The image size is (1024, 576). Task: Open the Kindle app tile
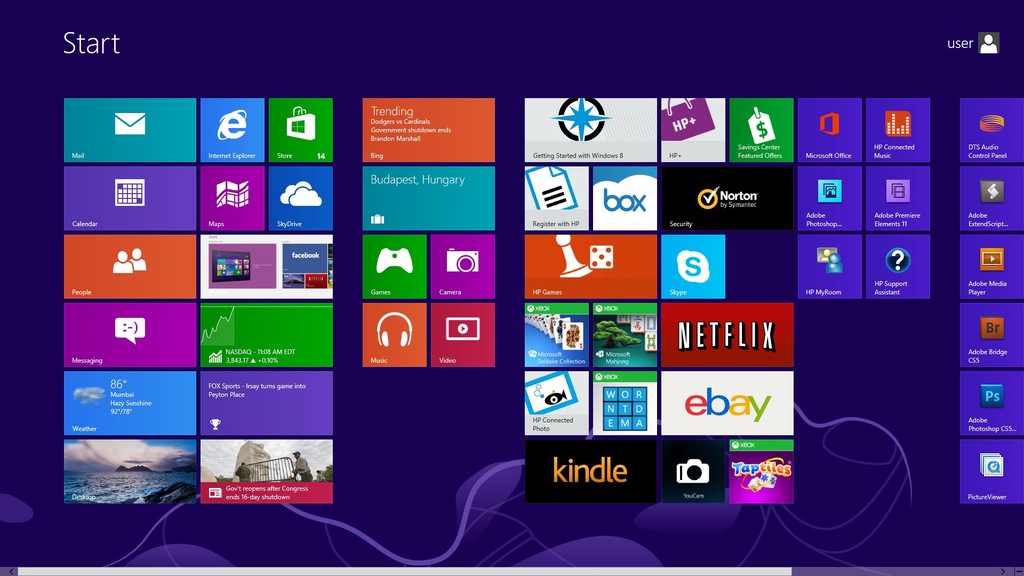point(590,471)
